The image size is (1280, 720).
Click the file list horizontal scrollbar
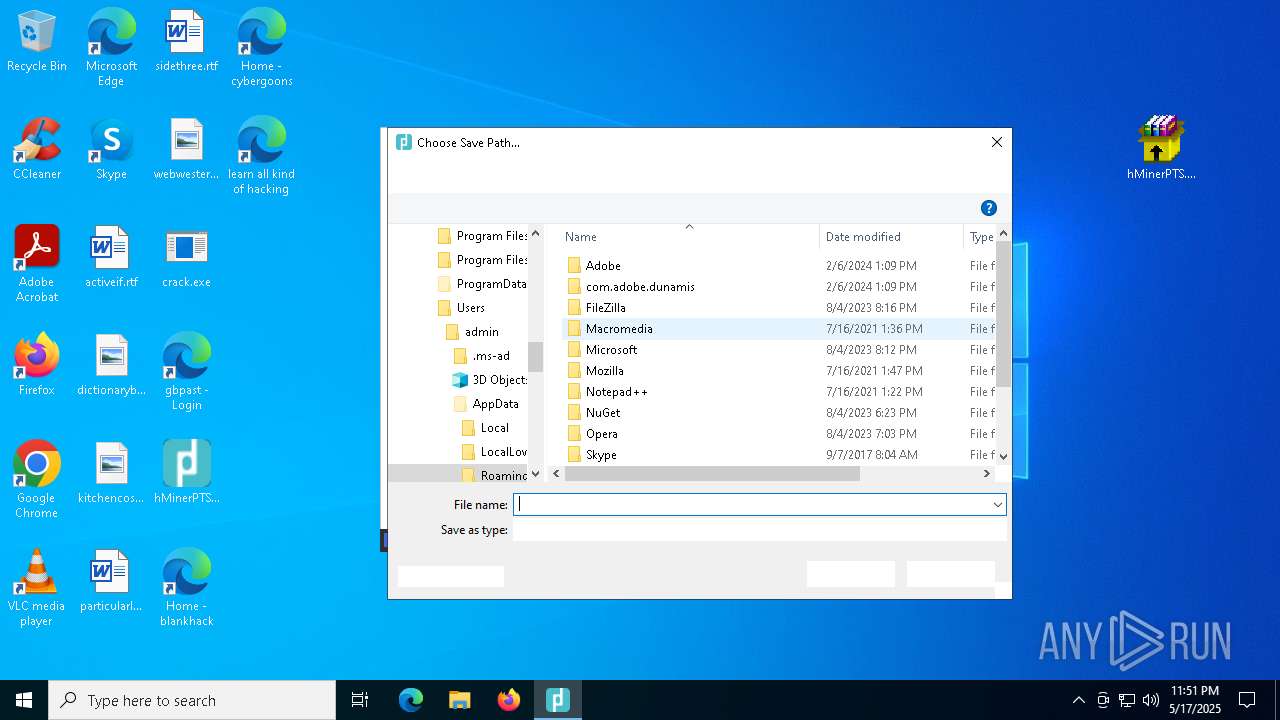(x=712, y=474)
